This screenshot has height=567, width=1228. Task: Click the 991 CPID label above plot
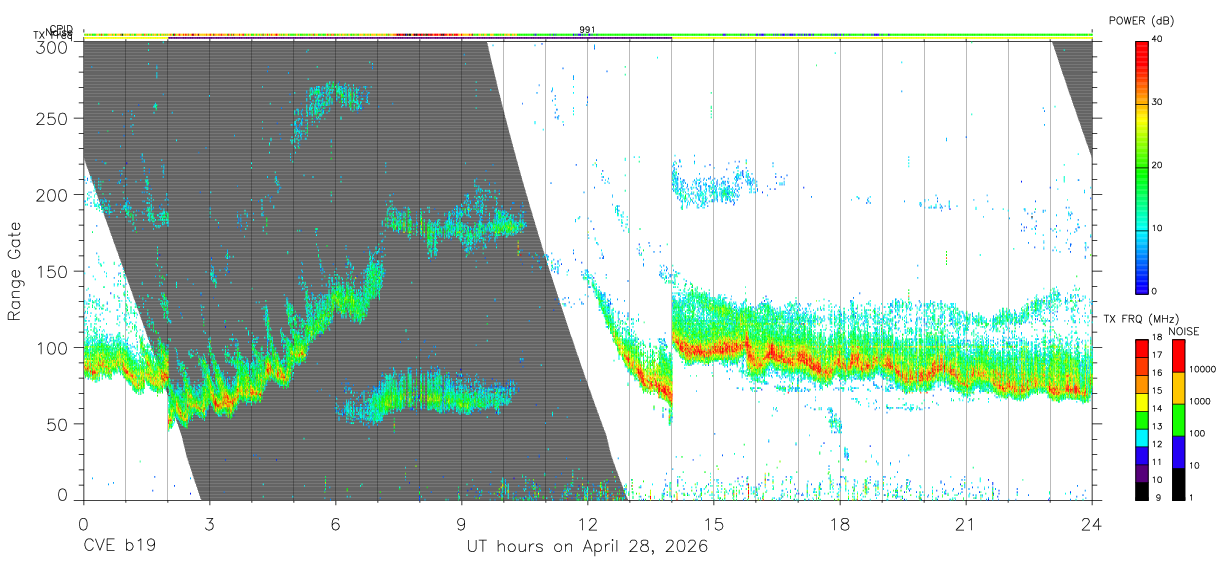pos(587,30)
